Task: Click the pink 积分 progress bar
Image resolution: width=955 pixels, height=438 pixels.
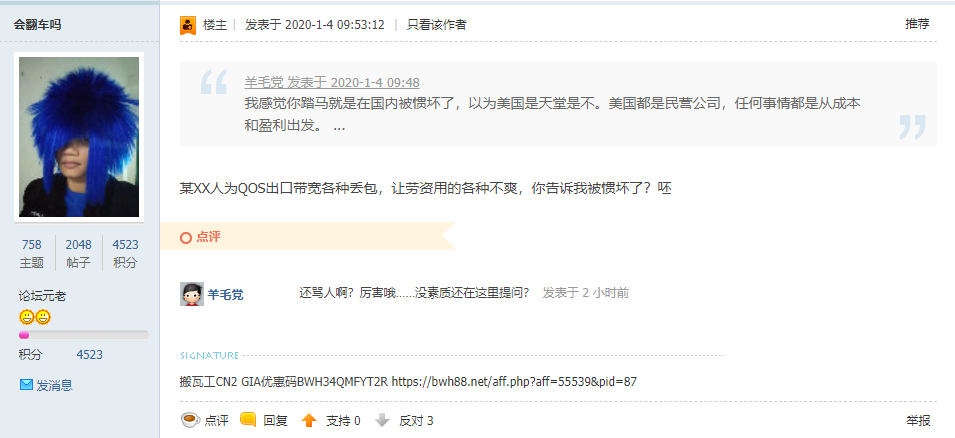Action: point(83,335)
